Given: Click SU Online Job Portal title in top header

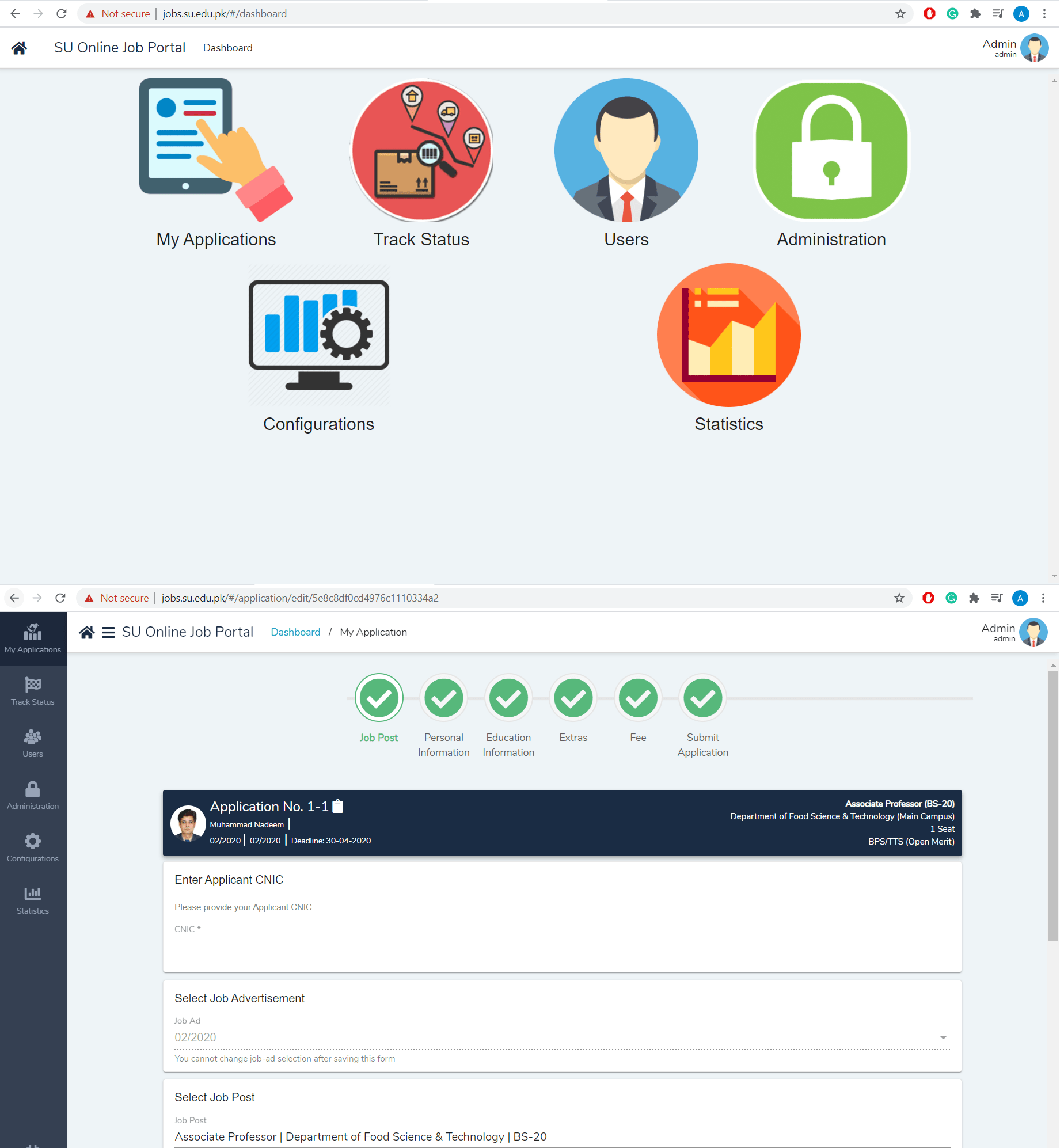Looking at the screenshot, I should (x=120, y=48).
